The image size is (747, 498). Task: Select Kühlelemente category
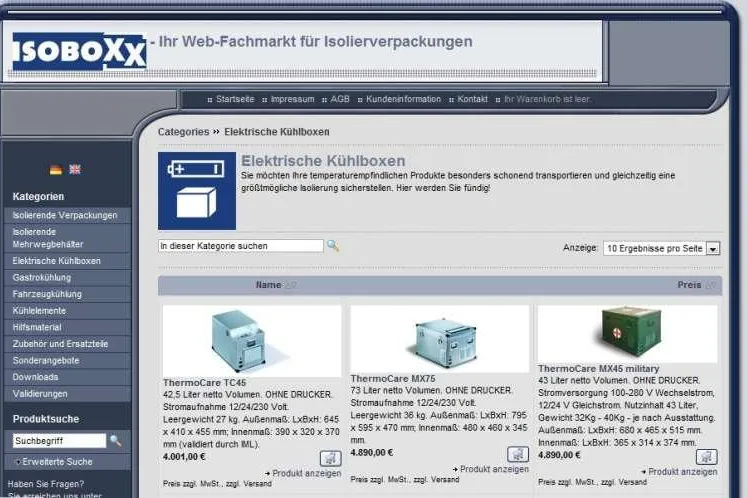click(x=67, y=311)
